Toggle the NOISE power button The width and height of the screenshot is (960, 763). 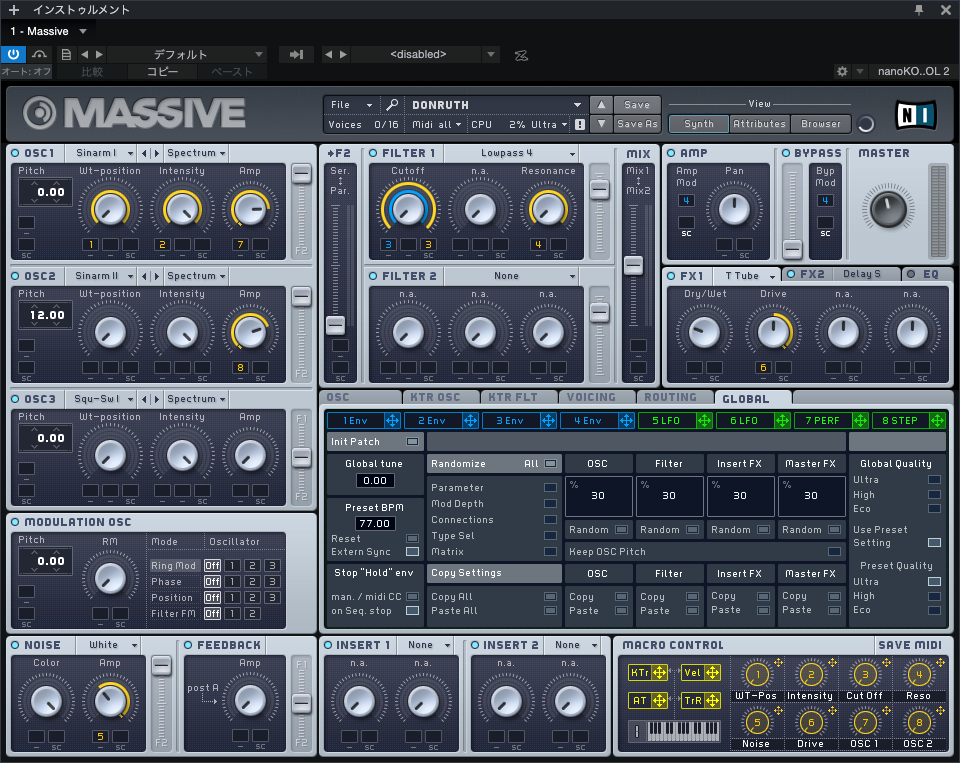coord(15,645)
